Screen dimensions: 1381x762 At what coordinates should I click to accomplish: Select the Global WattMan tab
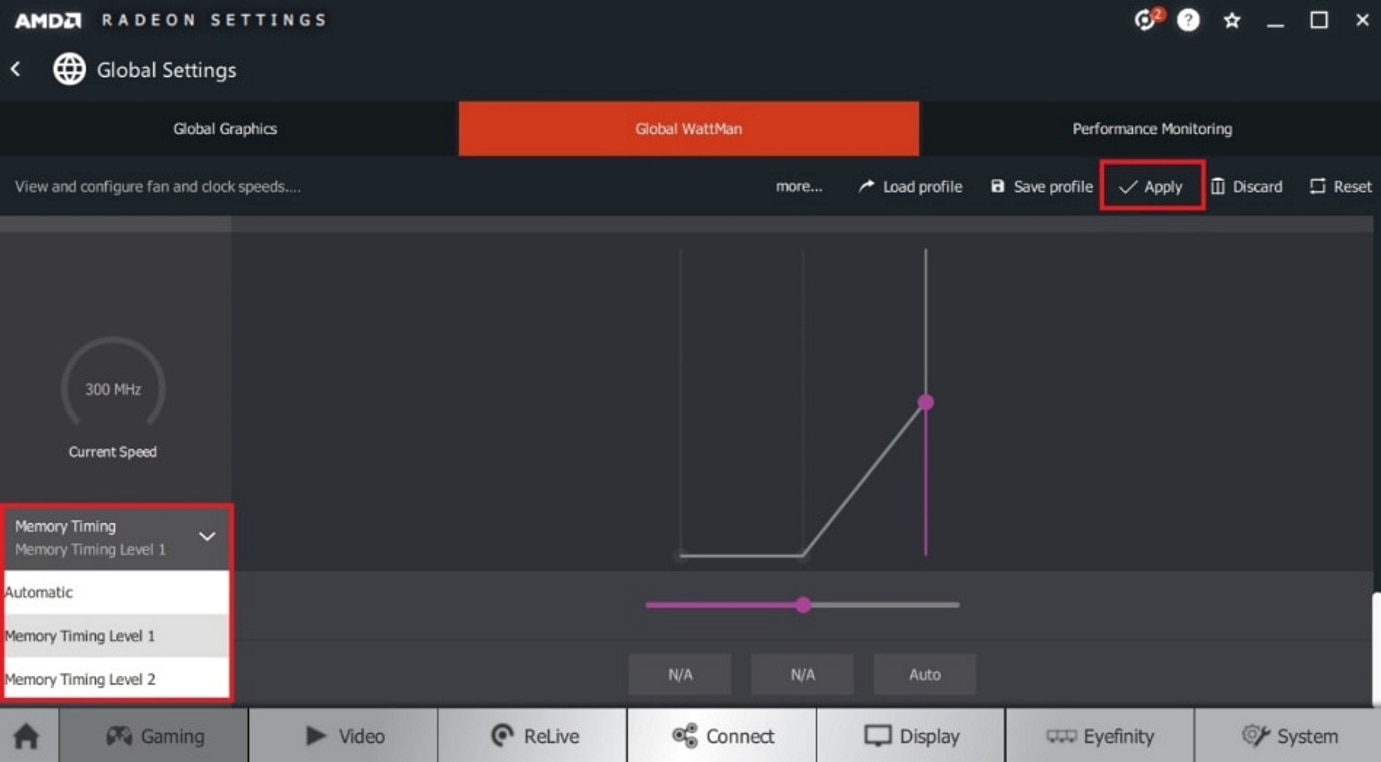coord(688,128)
